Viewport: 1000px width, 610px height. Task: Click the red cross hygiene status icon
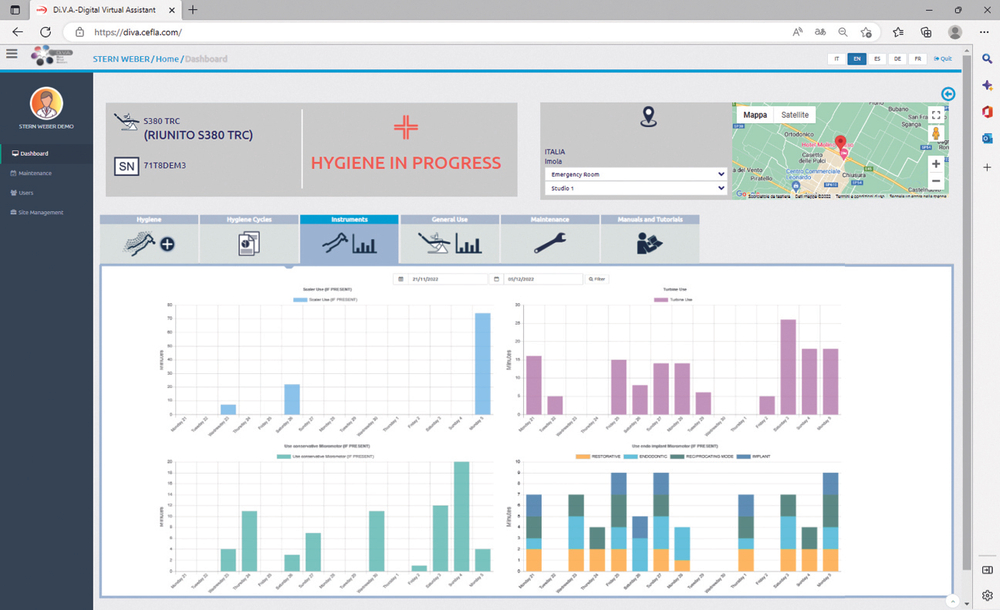coord(406,127)
